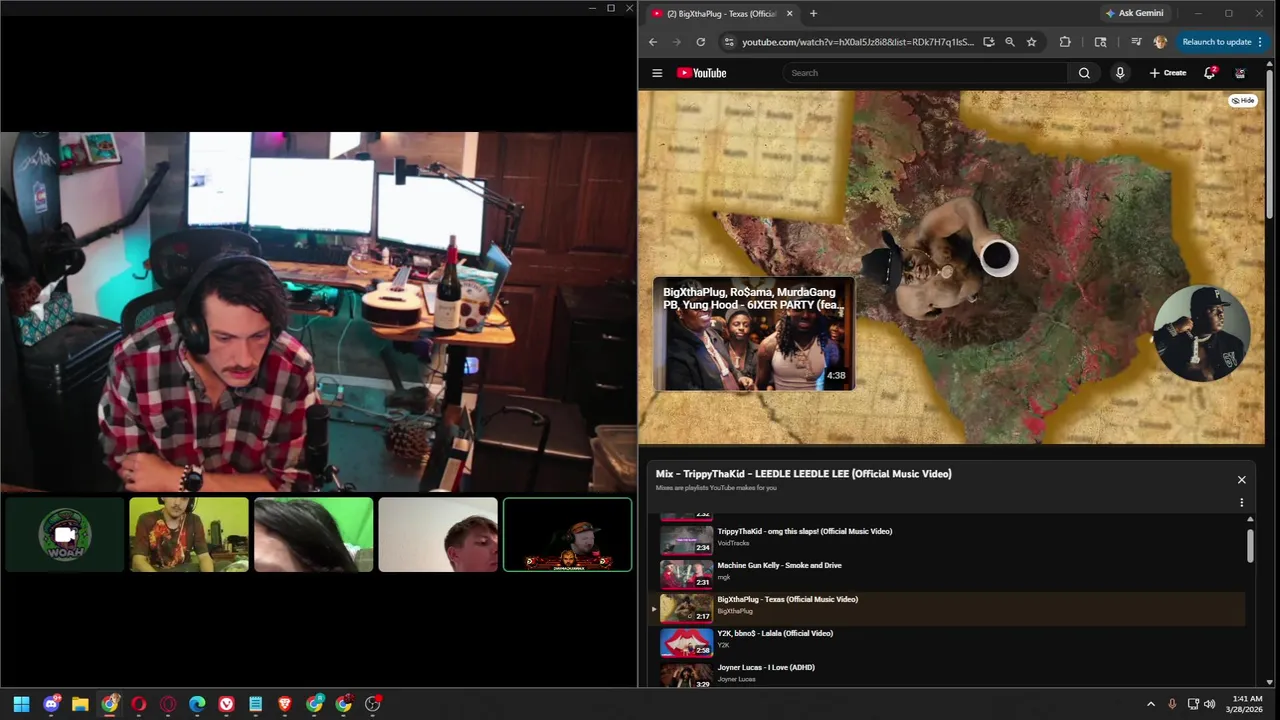Image resolution: width=1280 pixels, height=720 pixels.
Task: Open Vivaldi browser from the taskbar
Action: click(227, 704)
